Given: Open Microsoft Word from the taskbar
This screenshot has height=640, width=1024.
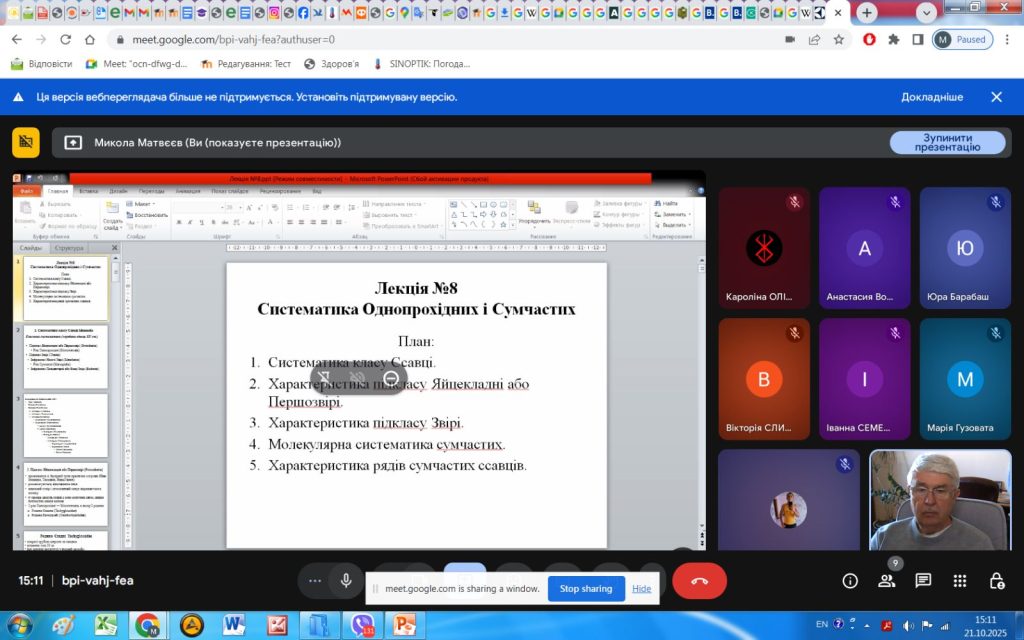Looking at the screenshot, I should tap(235, 625).
